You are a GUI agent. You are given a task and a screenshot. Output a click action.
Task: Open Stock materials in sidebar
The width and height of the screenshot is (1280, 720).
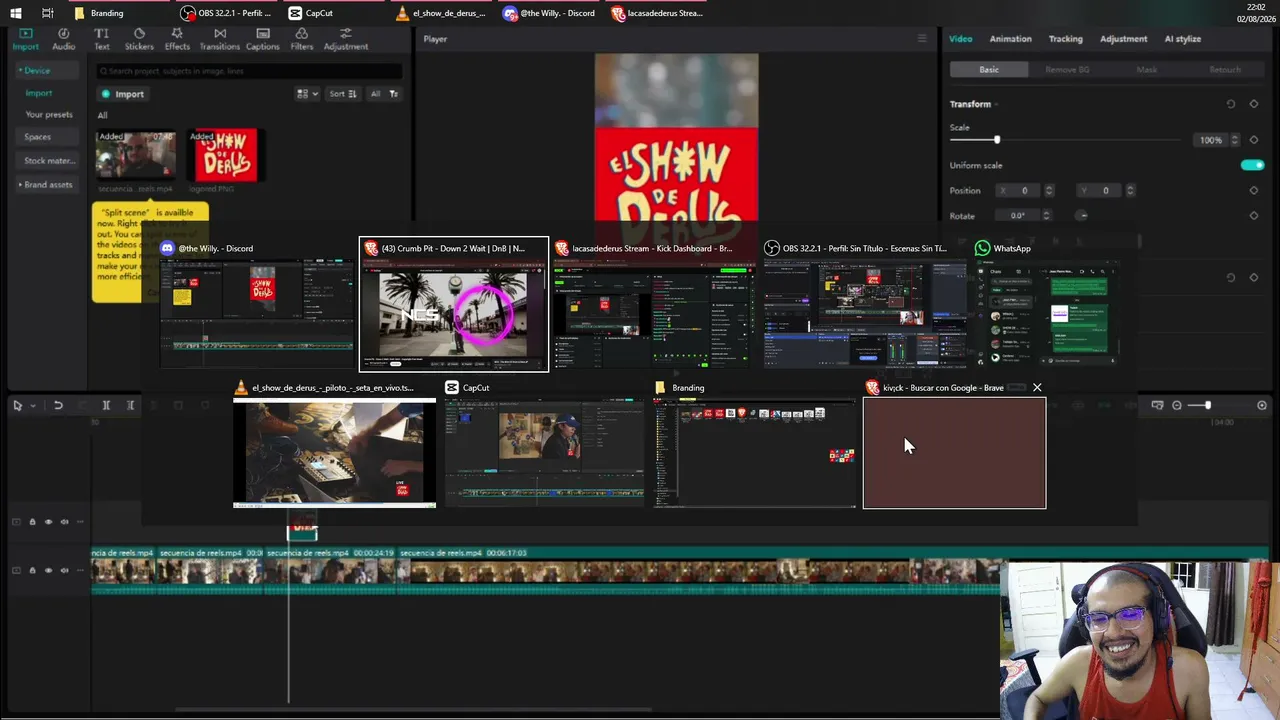49,161
